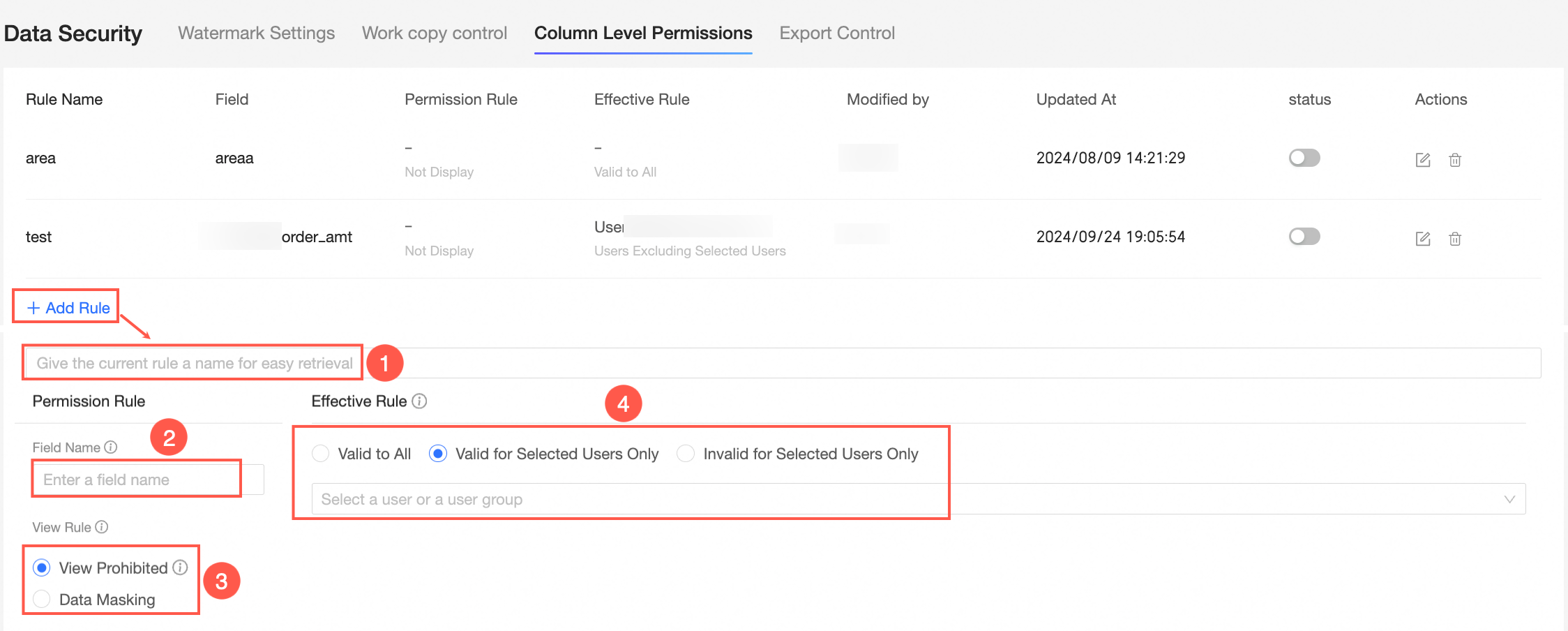Open the Effective Rule info tooltip
The width and height of the screenshot is (1568, 631).
click(419, 401)
